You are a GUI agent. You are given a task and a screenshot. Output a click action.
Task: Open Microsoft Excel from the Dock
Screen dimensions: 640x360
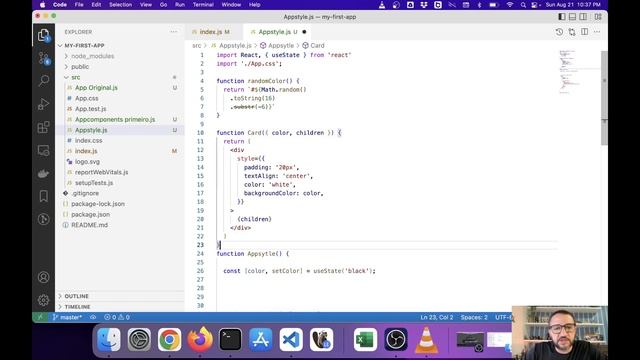pos(365,340)
